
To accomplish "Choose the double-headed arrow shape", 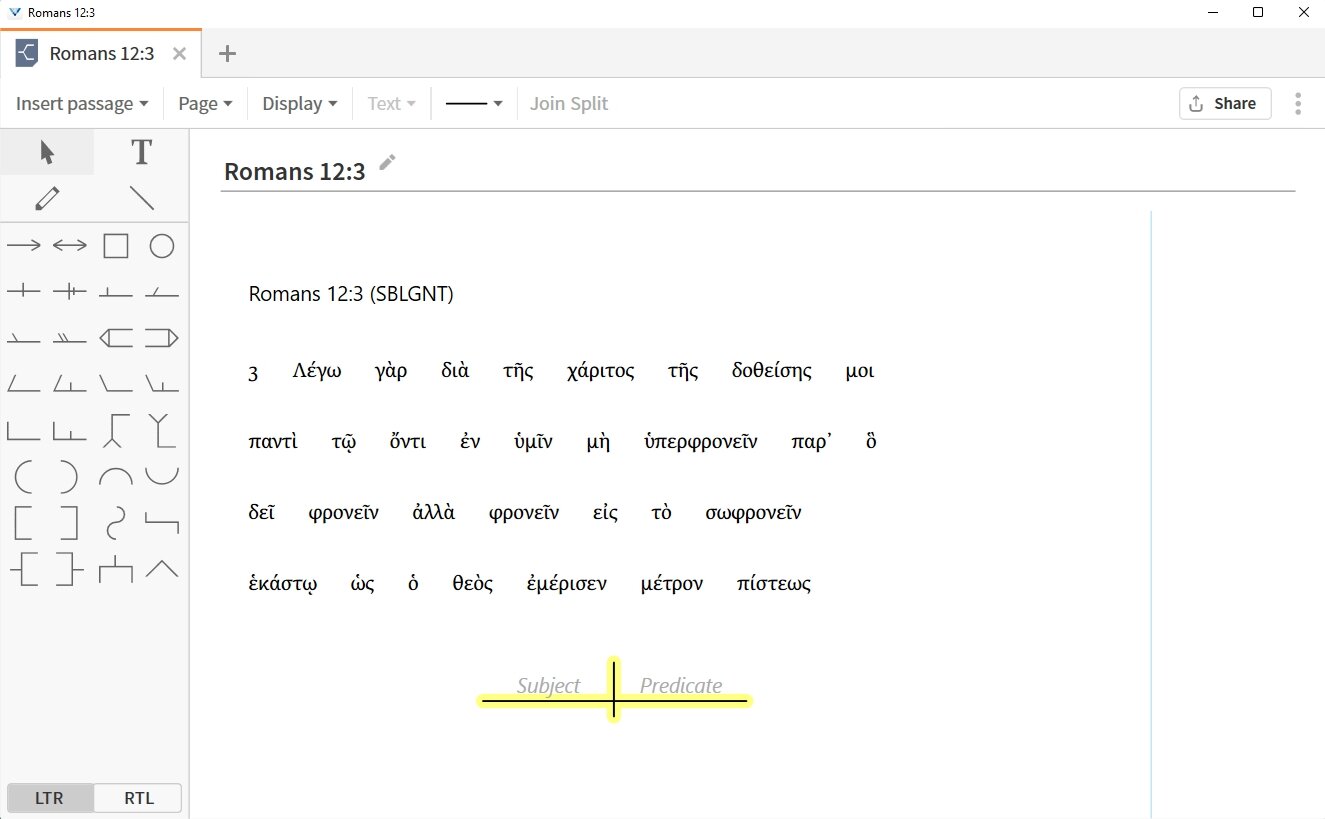I will click(69, 244).
